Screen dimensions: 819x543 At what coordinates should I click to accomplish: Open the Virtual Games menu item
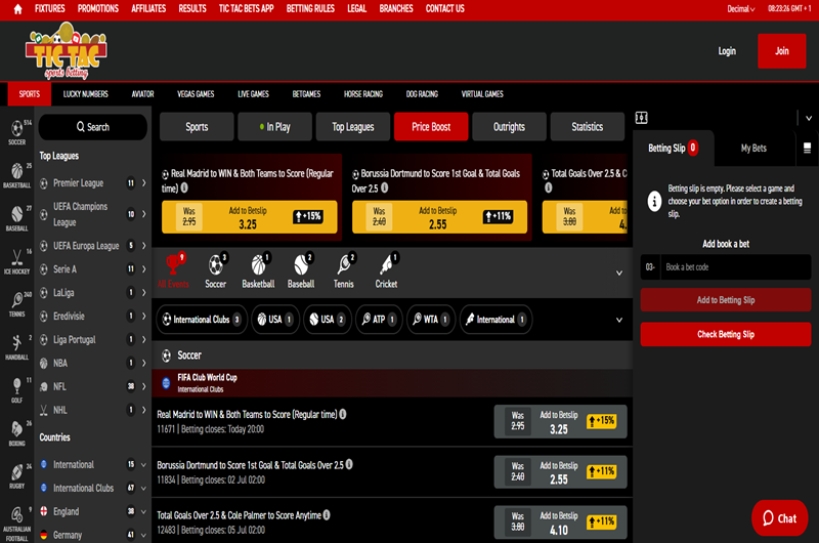[482, 94]
